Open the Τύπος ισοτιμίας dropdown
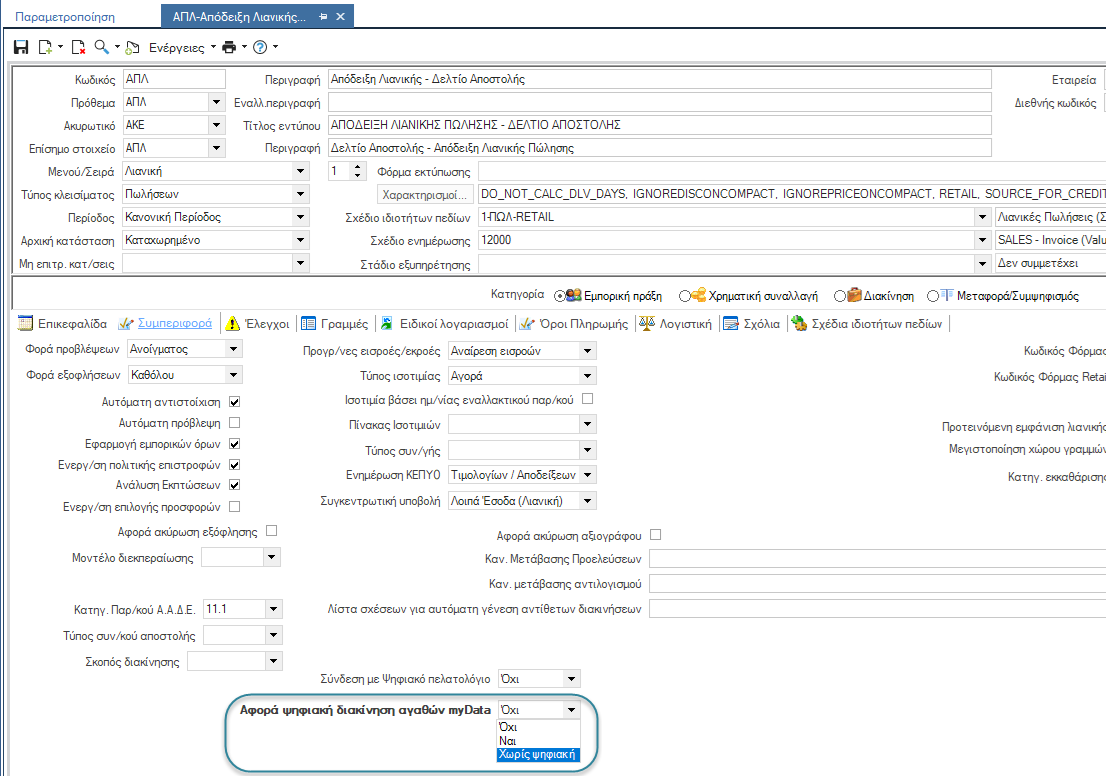This screenshot has height=776, width=1106. pos(587,376)
